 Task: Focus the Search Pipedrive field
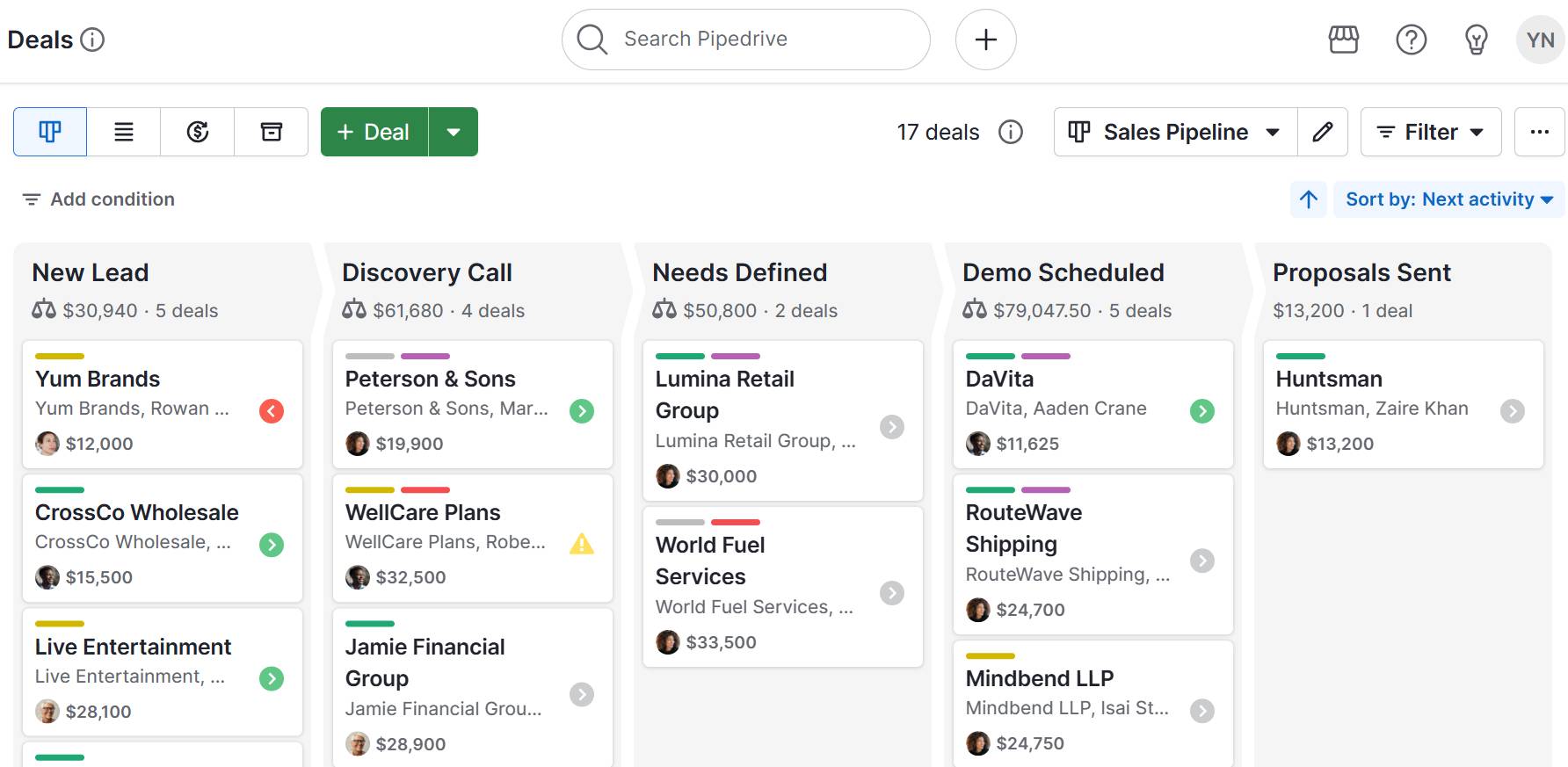pos(746,40)
